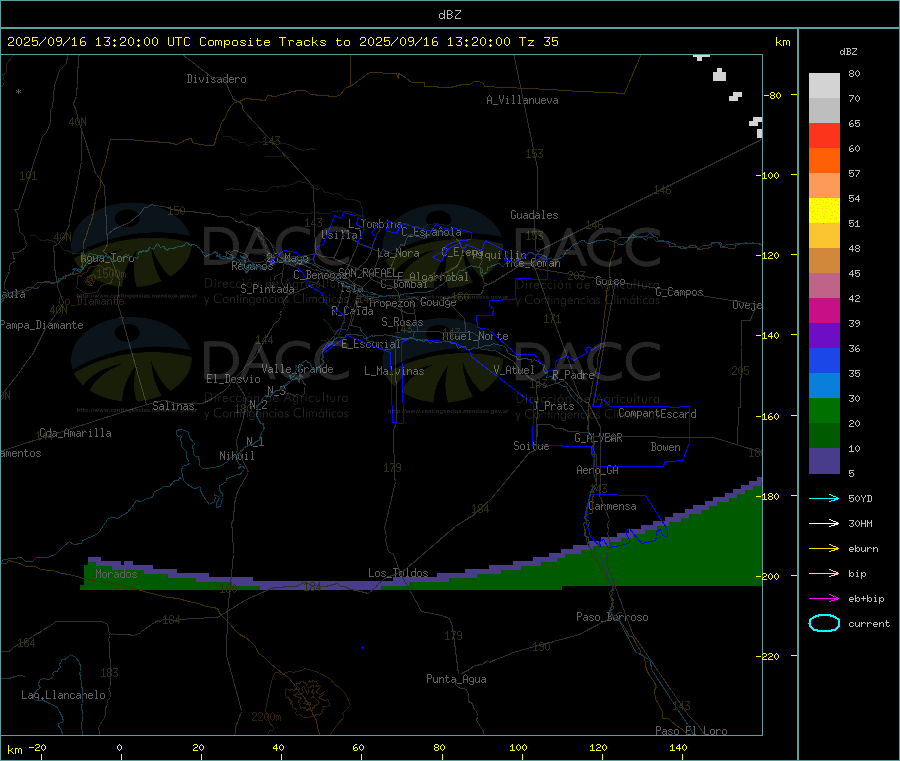Click the Soitue map label
This screenshot has width=900, height=761.
532,446
